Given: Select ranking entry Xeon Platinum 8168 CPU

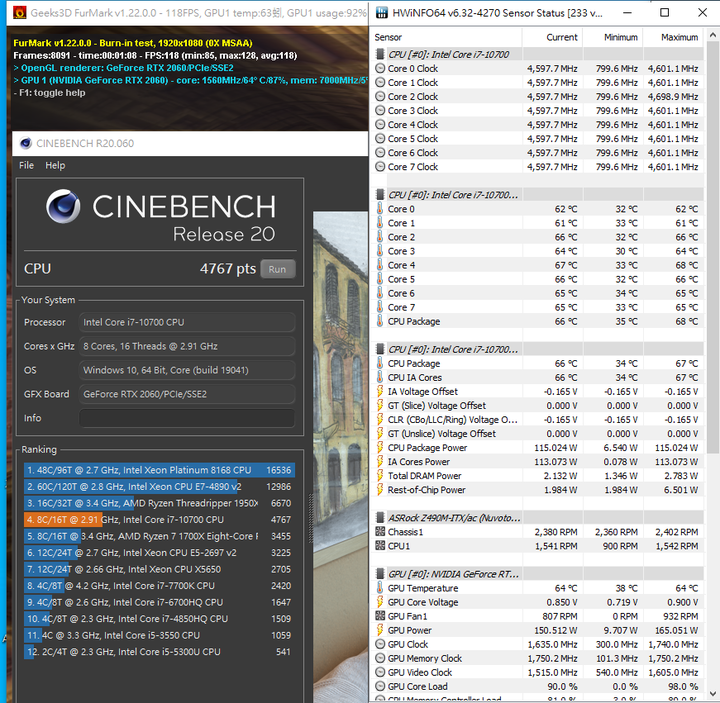Looking at the screenshot, I should coord(159,470).
